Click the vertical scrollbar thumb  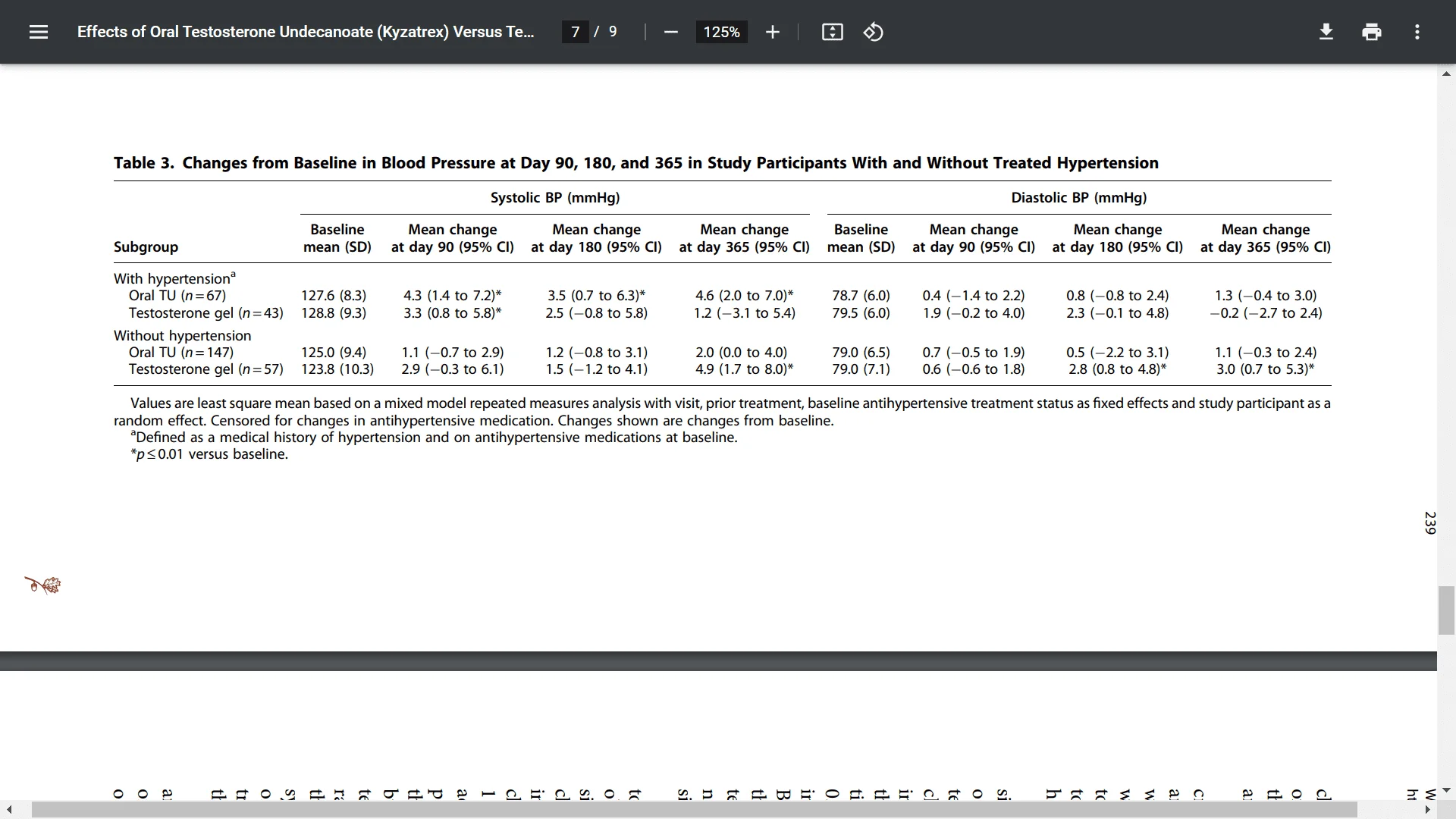[x=1446, y=610]
